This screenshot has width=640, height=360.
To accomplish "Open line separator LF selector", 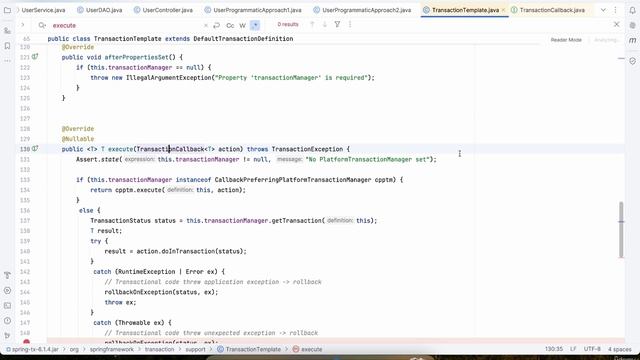I will pyautogui.click(x=573, y=349).
